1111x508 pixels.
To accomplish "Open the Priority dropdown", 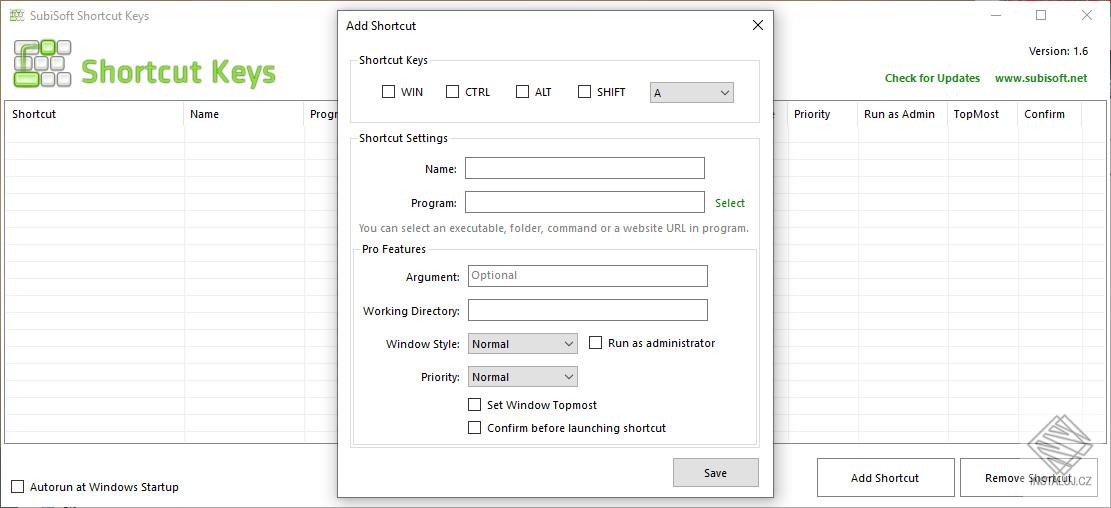I will [x=523, y=377].
